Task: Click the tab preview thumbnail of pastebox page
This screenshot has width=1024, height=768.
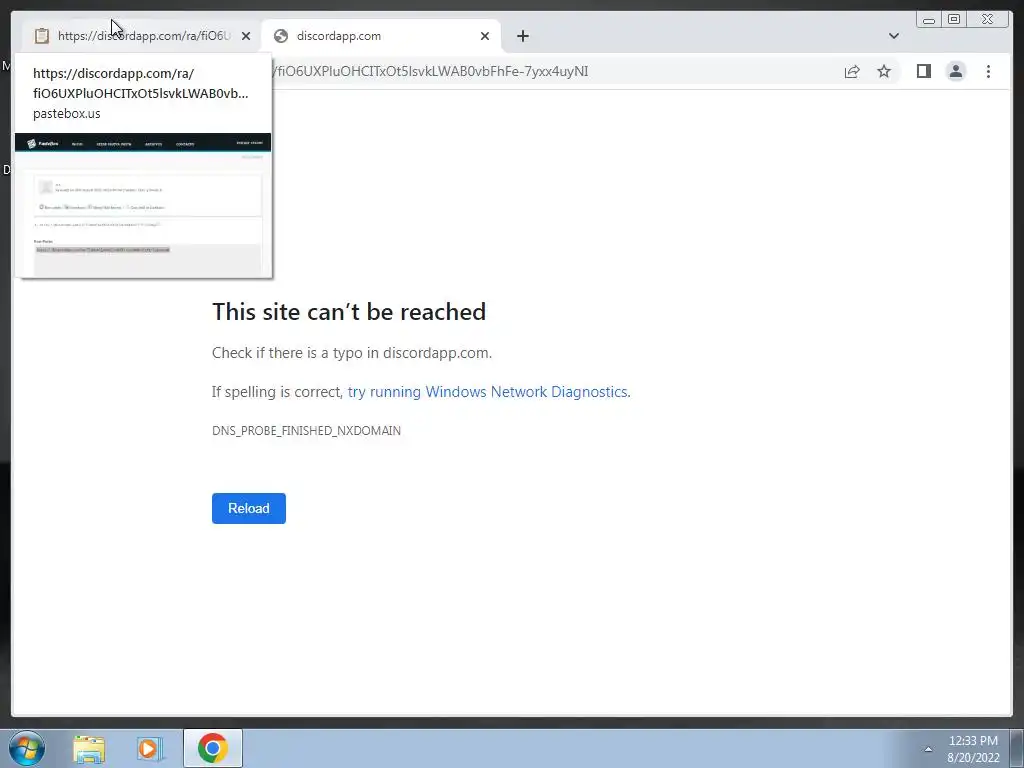Action: point(143,204)
